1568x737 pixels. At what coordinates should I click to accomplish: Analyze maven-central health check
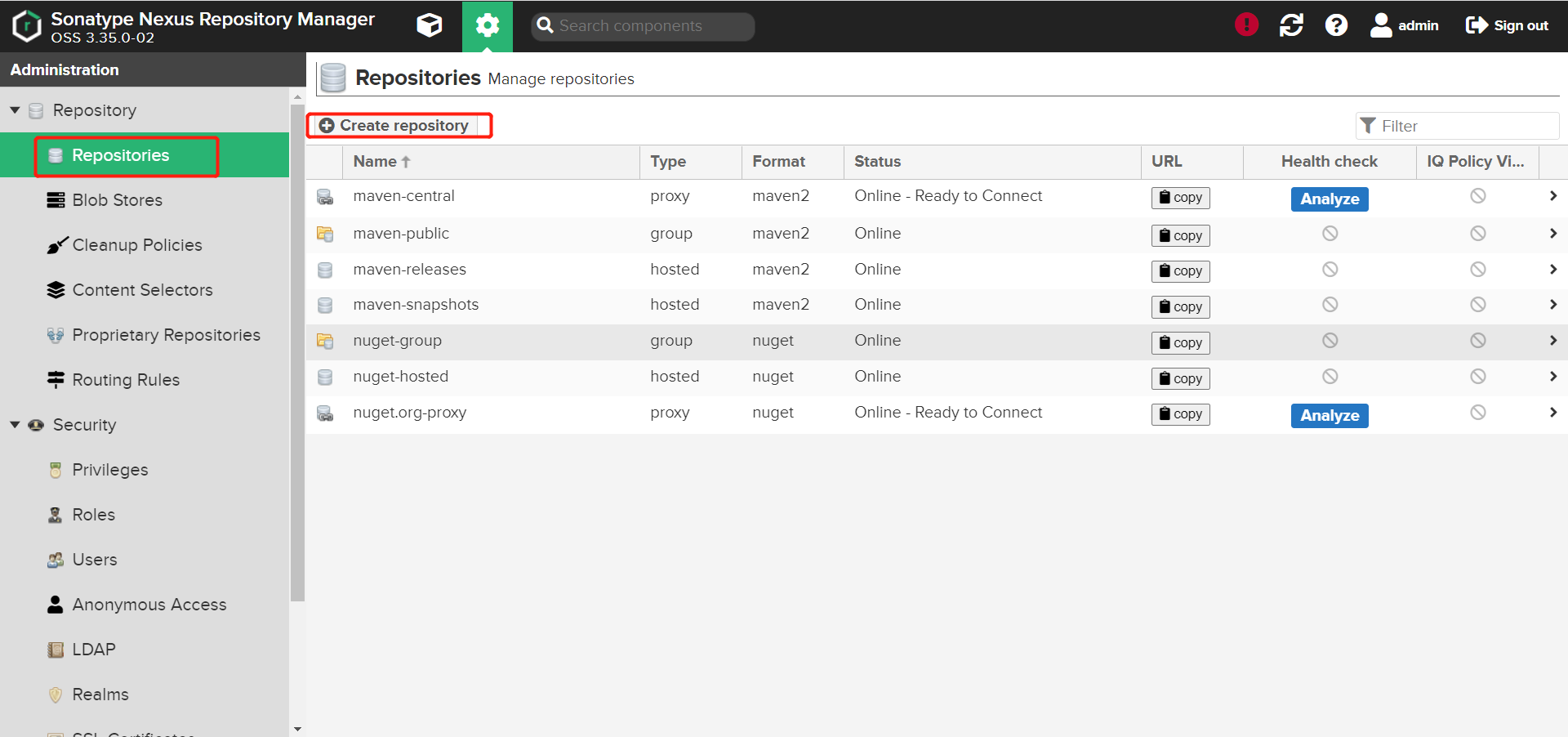pyautogui.click(x=1330, y=199)
